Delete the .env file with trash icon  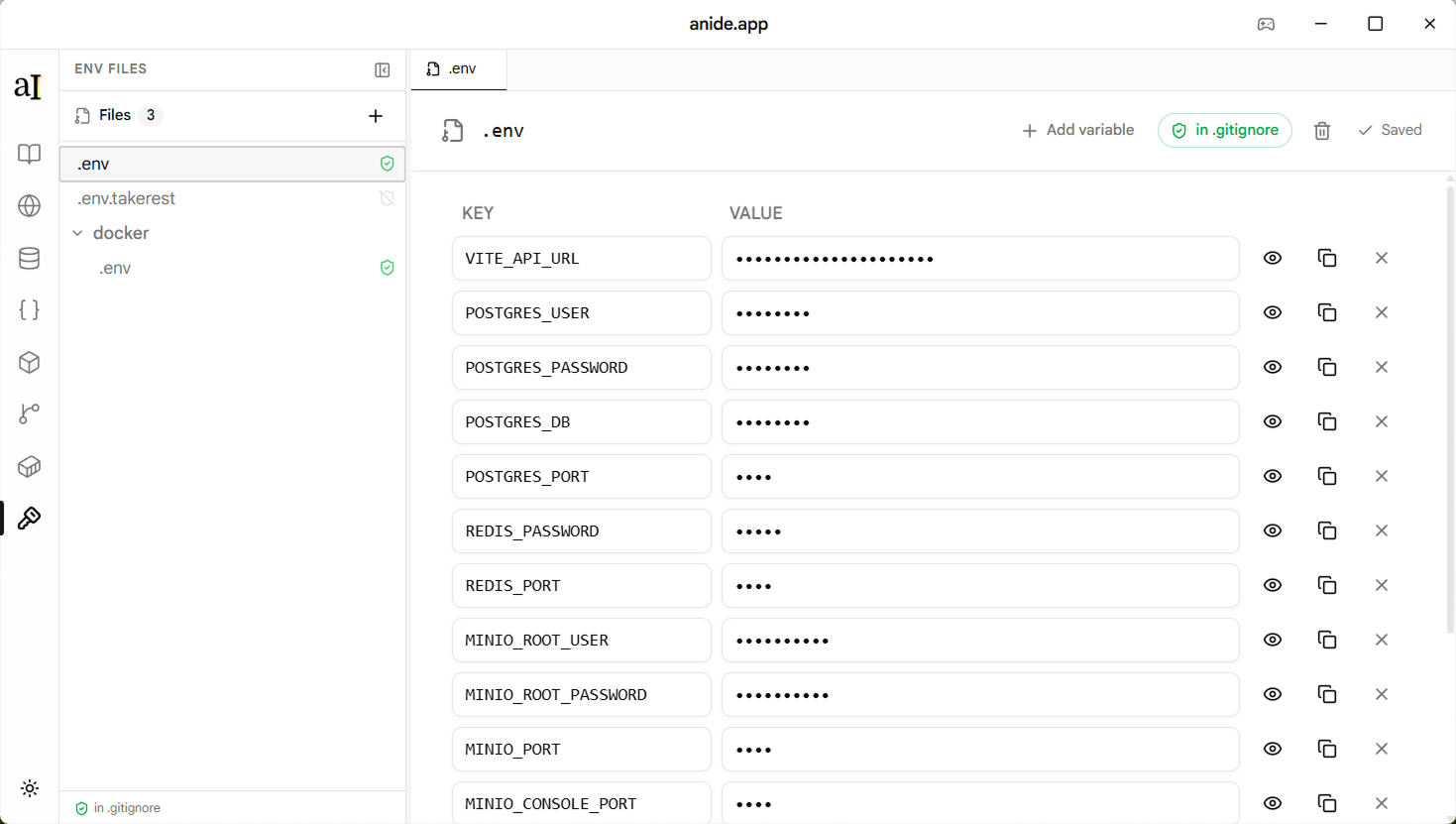click(x=1322, y=131)
